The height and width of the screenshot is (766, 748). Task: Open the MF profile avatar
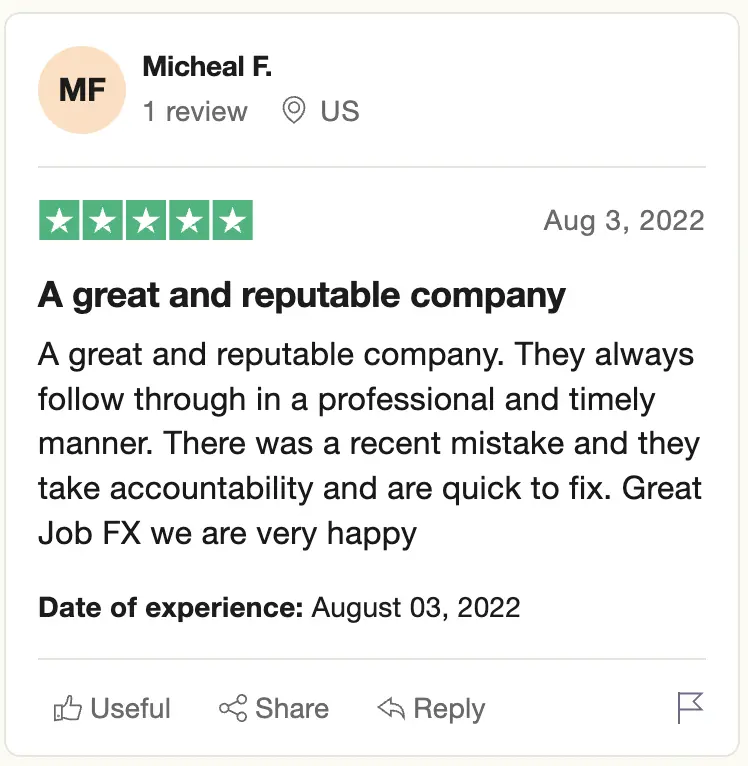coord(82,90)
